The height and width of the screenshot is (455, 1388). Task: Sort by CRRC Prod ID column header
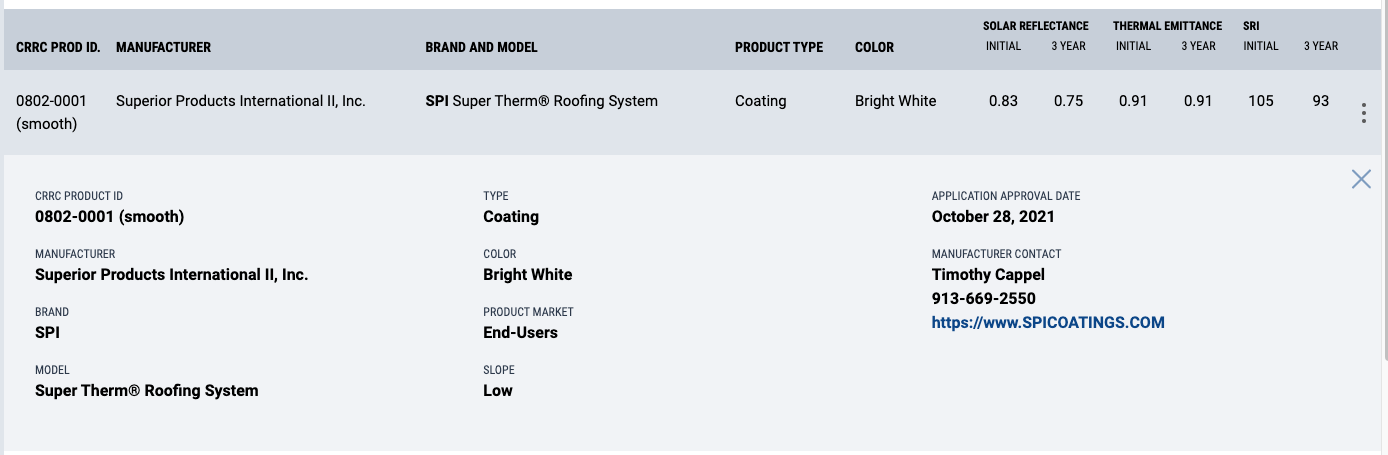pos(58,47)
